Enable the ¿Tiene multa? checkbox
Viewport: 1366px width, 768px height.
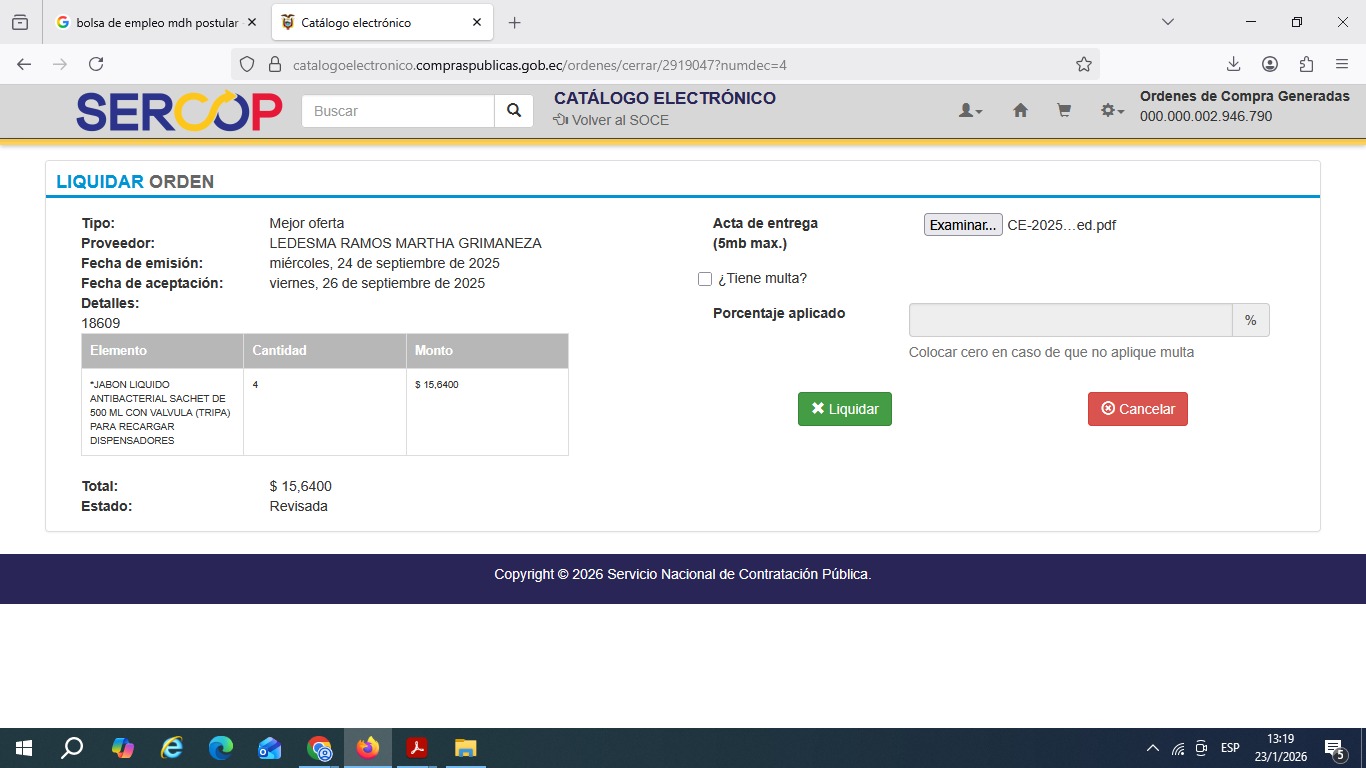(705, 279)
